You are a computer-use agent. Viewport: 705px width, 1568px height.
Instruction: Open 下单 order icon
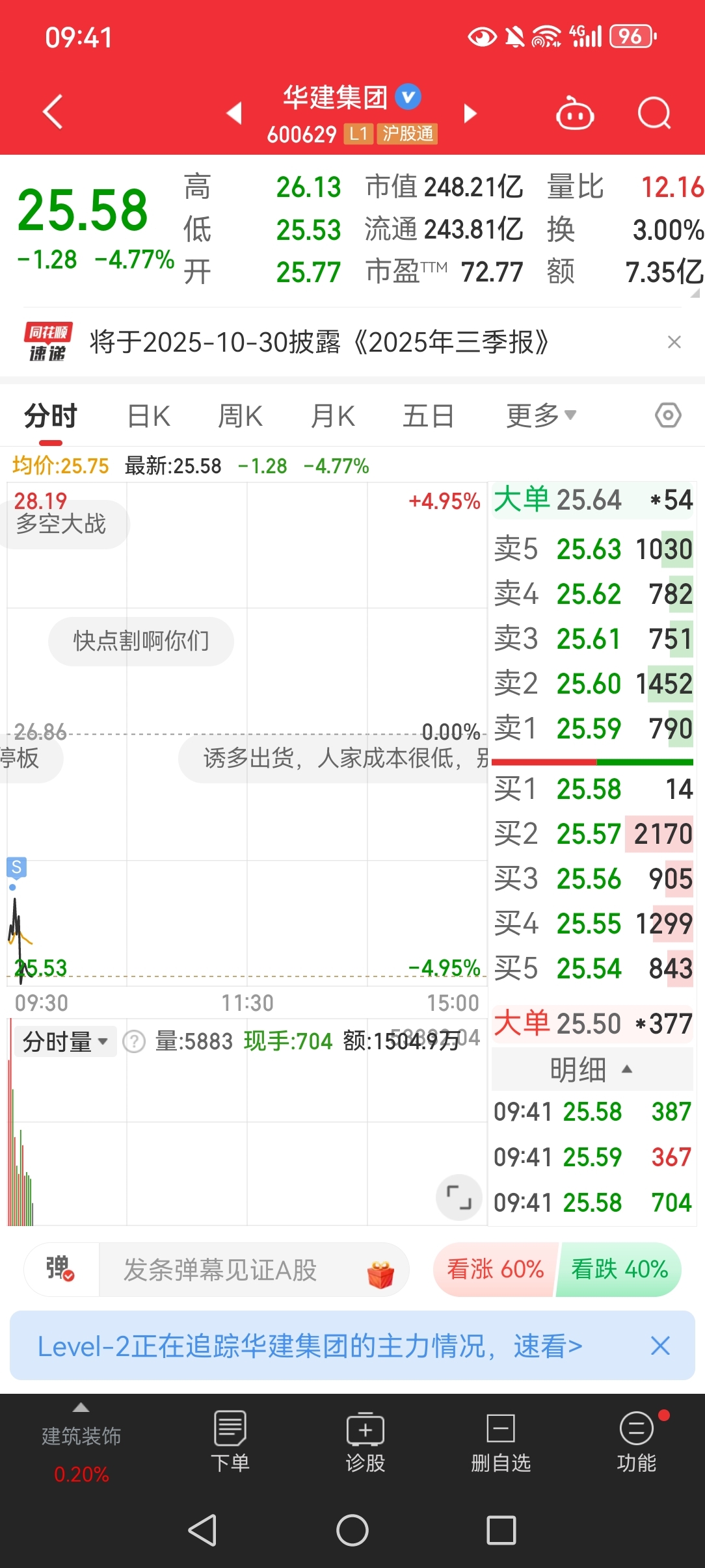230,1441
